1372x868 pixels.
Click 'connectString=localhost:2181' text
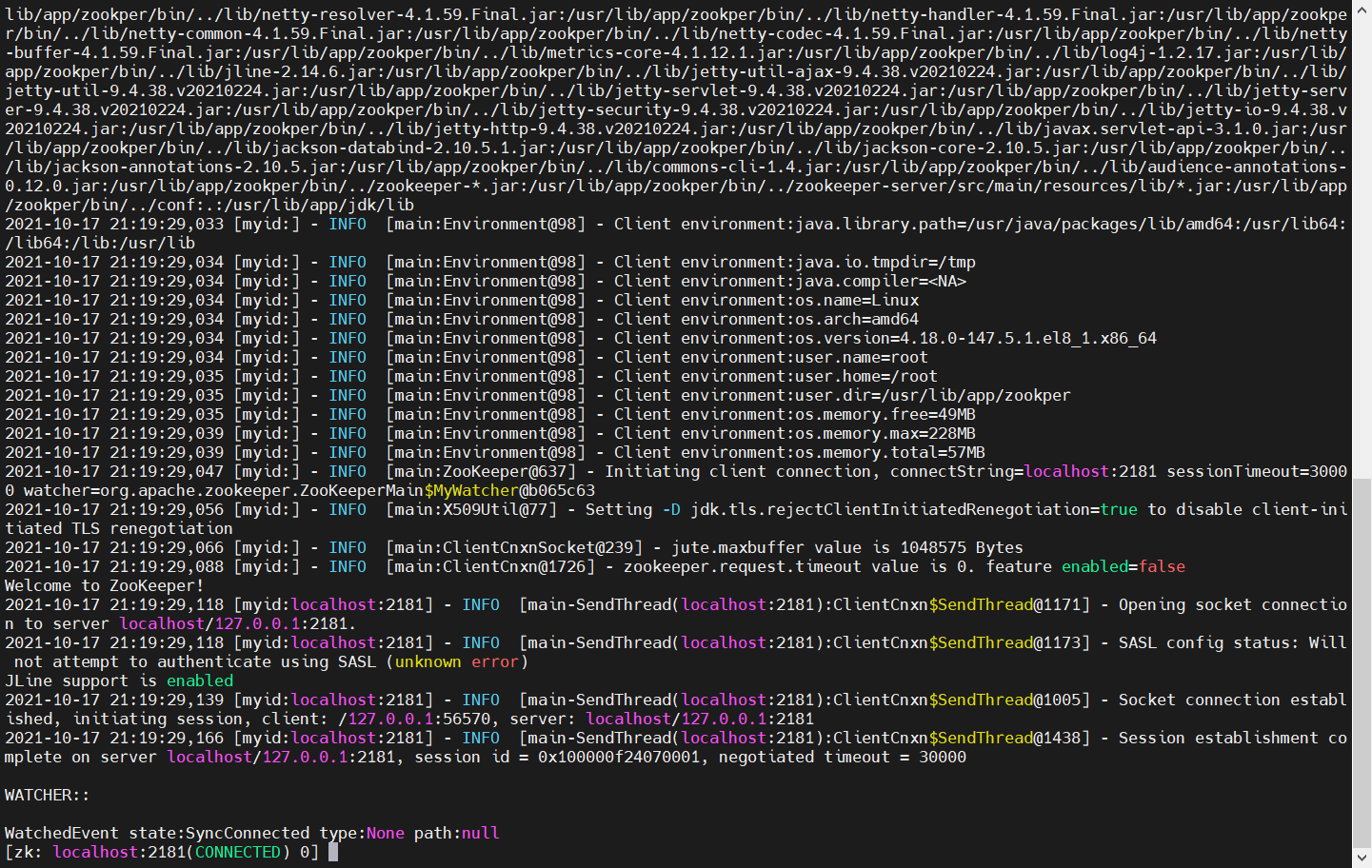coord(1024,471)
